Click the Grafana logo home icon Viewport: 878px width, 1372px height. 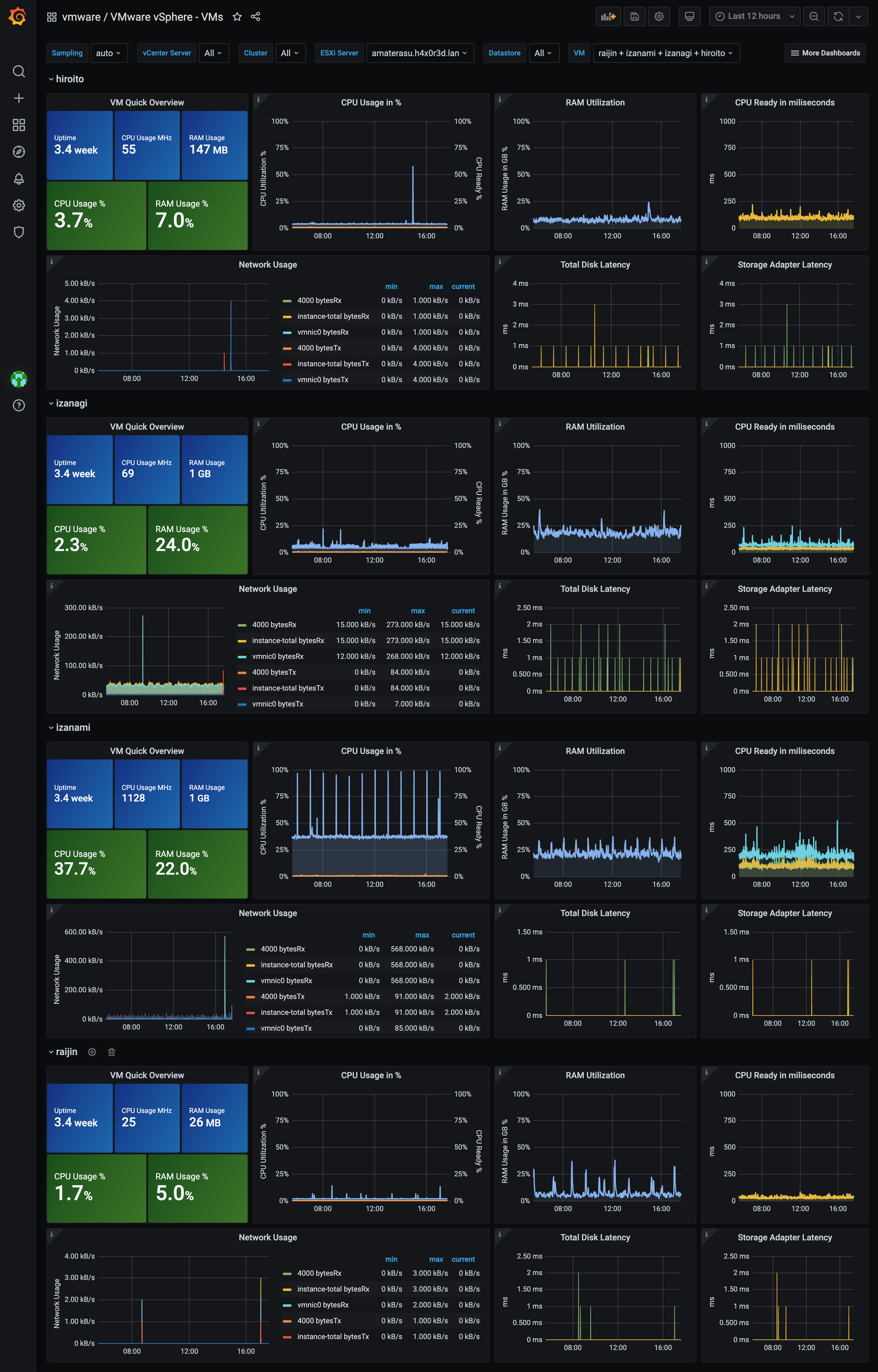click(18, 16)
